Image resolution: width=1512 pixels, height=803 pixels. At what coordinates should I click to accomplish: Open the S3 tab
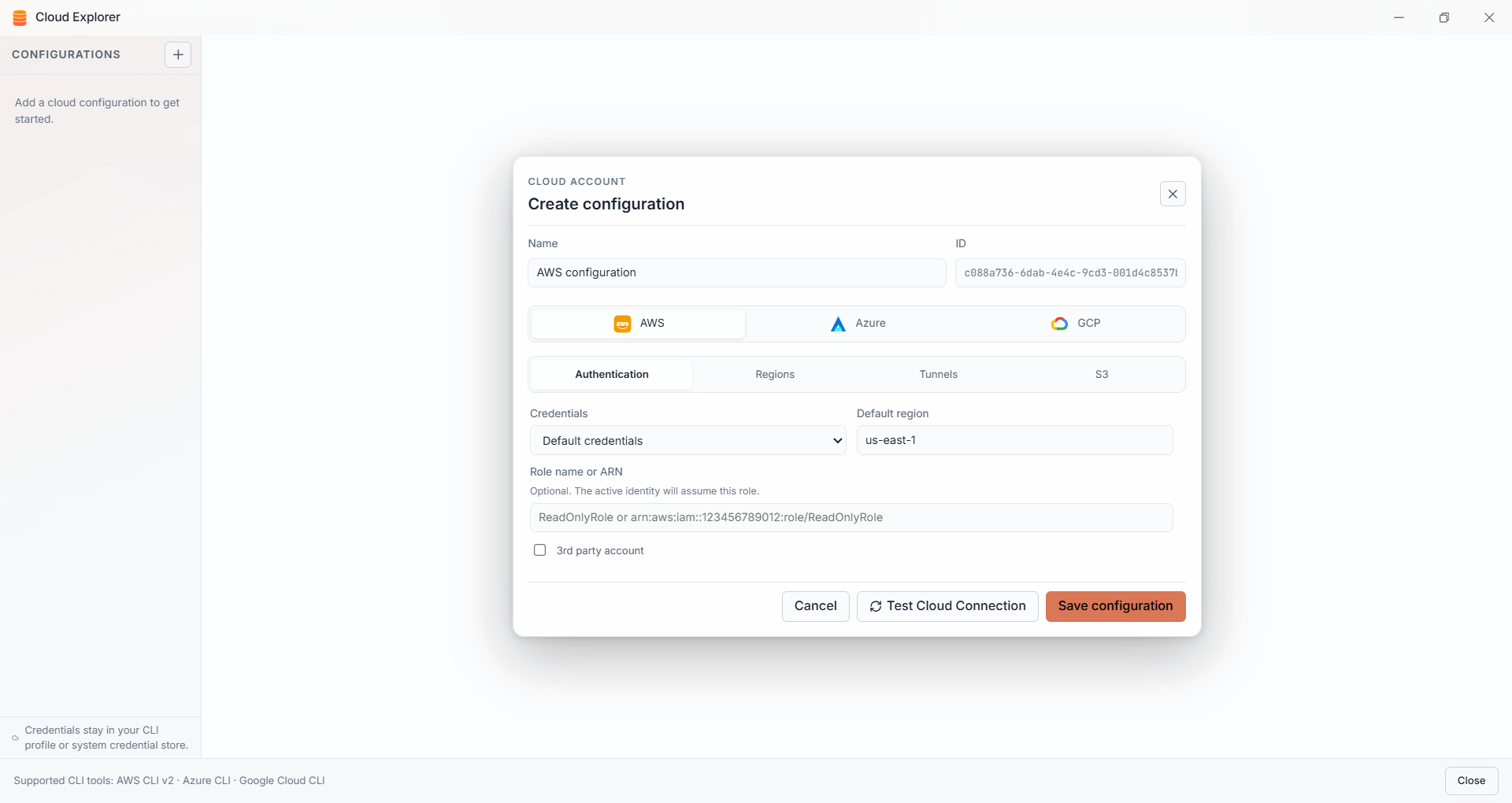pyautogui.click(x=1102, y=375)
